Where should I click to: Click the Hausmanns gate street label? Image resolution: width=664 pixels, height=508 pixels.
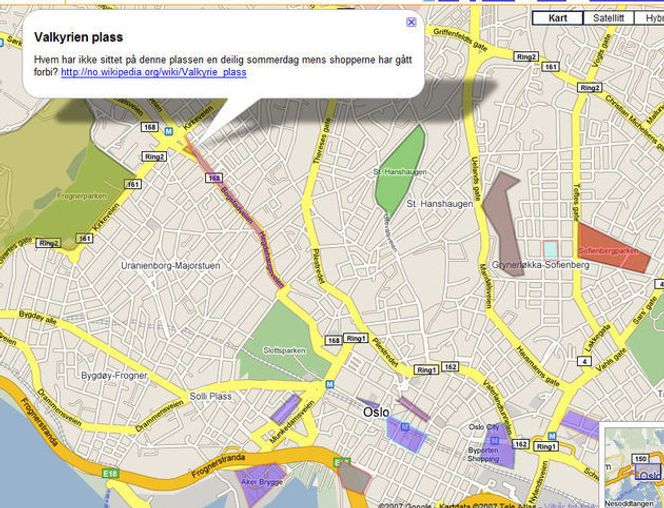click(x=538, y=366)
